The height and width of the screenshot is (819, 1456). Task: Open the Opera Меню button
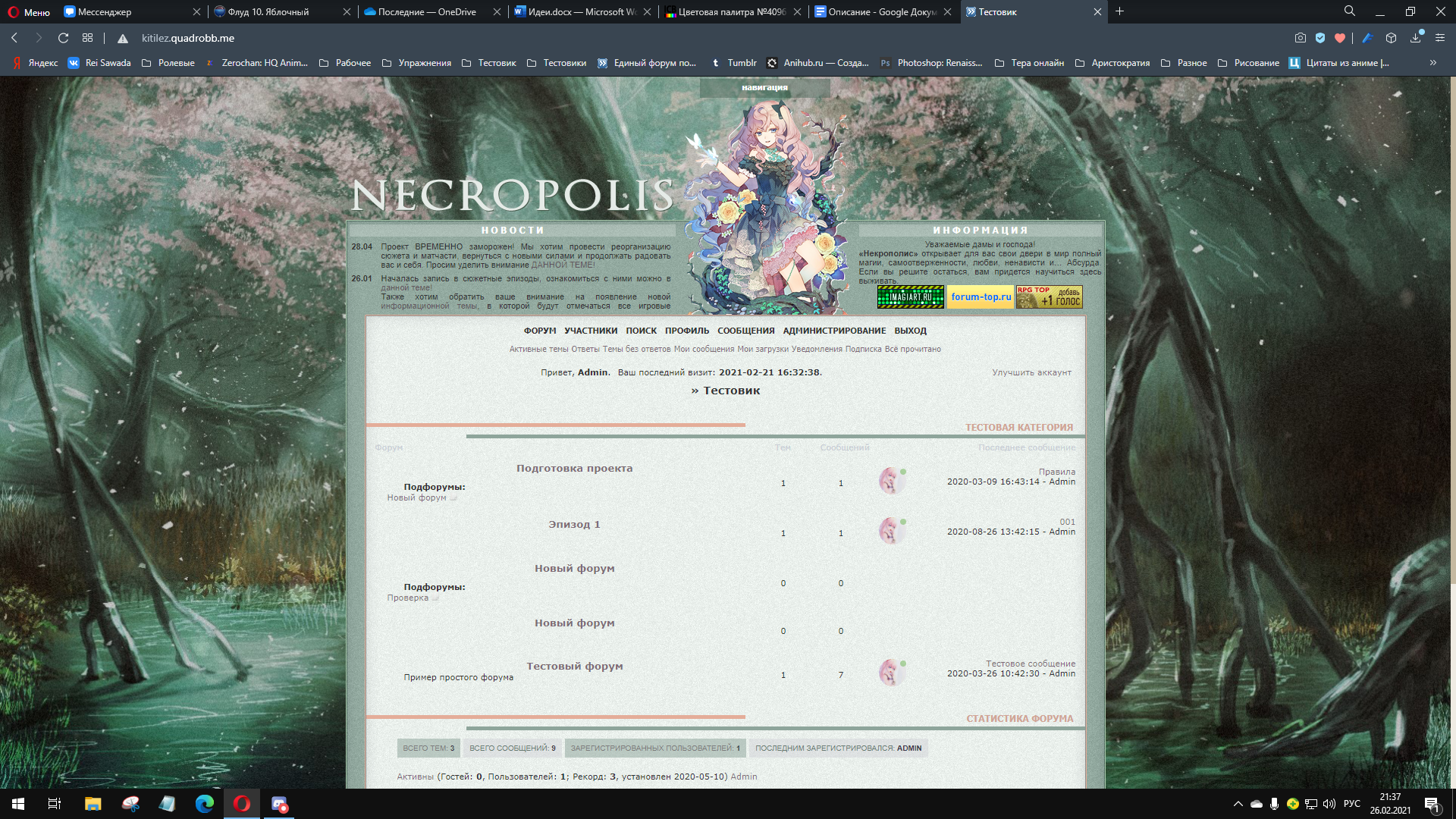point(29,12)
